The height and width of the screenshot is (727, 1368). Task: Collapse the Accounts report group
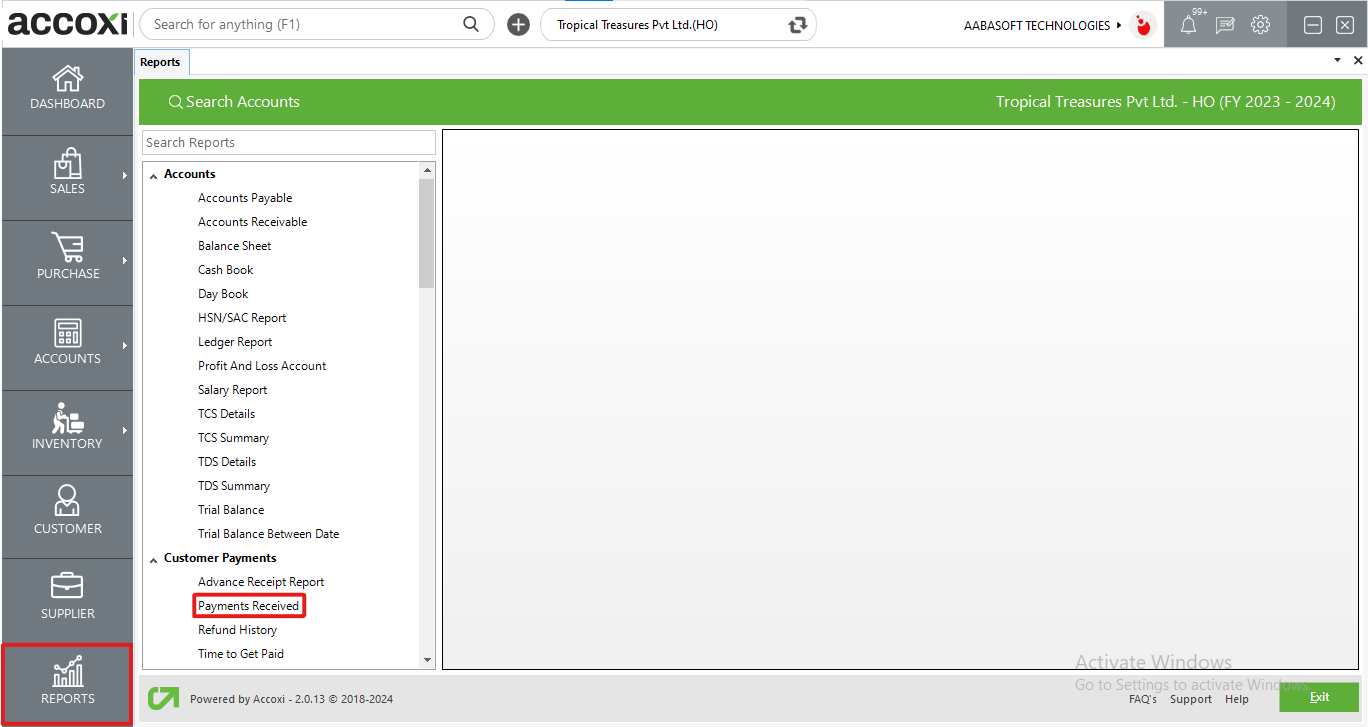153,173
